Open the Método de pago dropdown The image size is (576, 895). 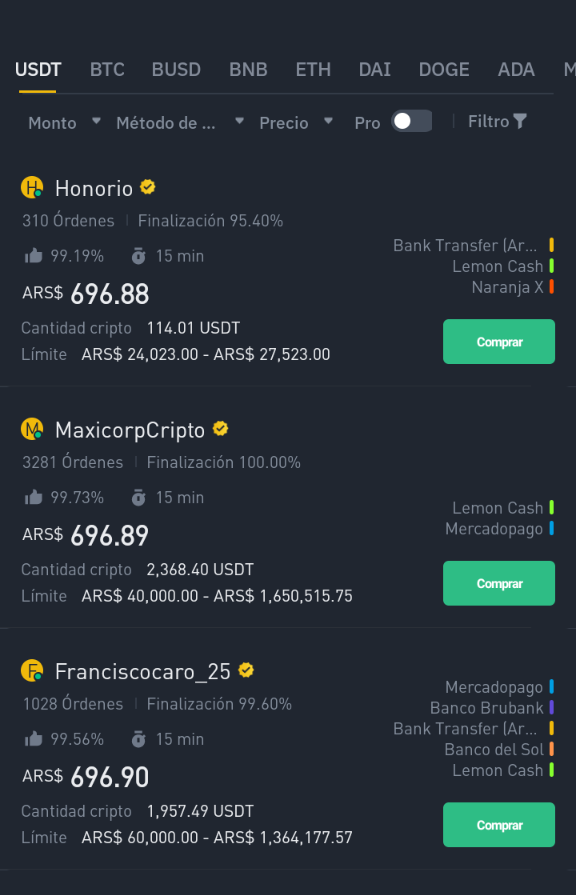tap(180, 122)
